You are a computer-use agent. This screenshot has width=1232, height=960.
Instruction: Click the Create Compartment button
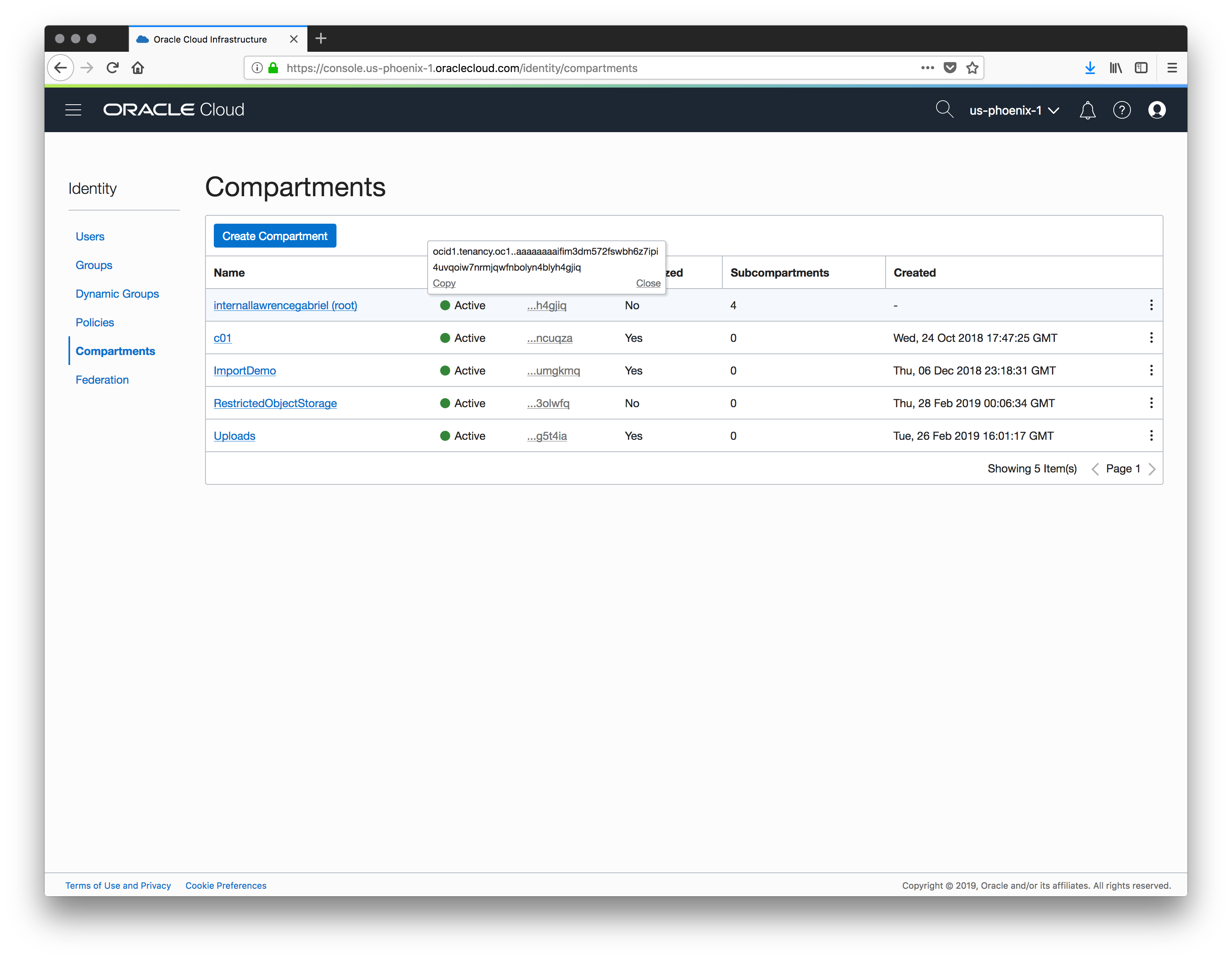(x=275, y=236)
